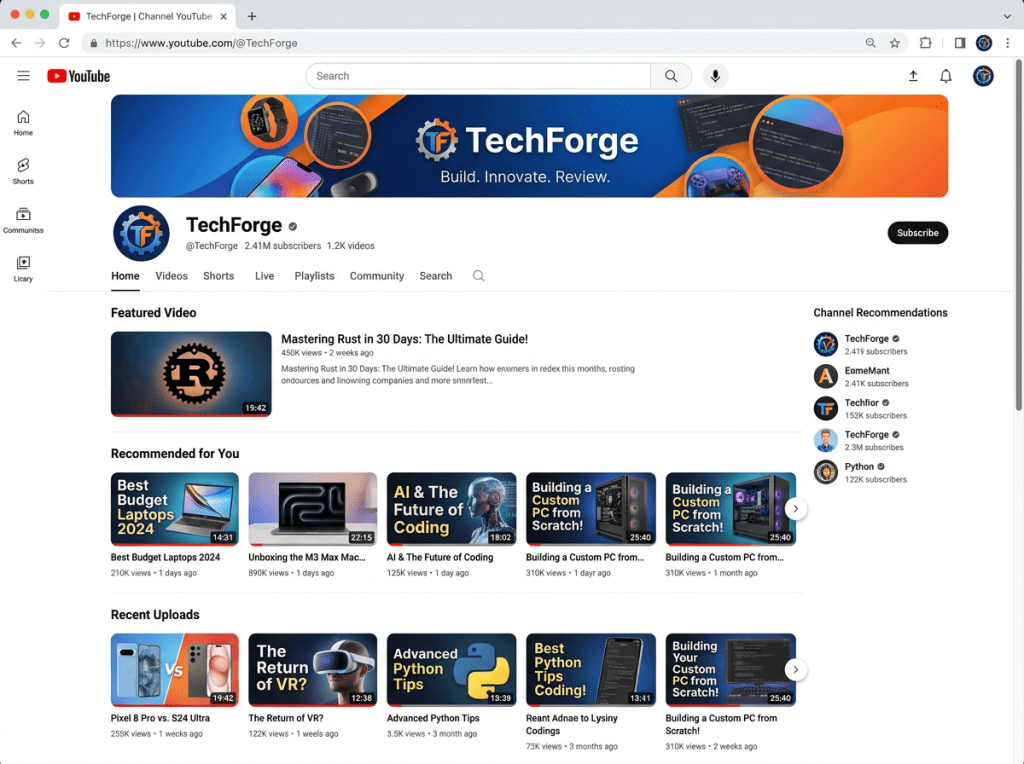Open Best Python Tips Coding thumbnail
This screenshot has height=764, width=1024.
coord(591,669)
